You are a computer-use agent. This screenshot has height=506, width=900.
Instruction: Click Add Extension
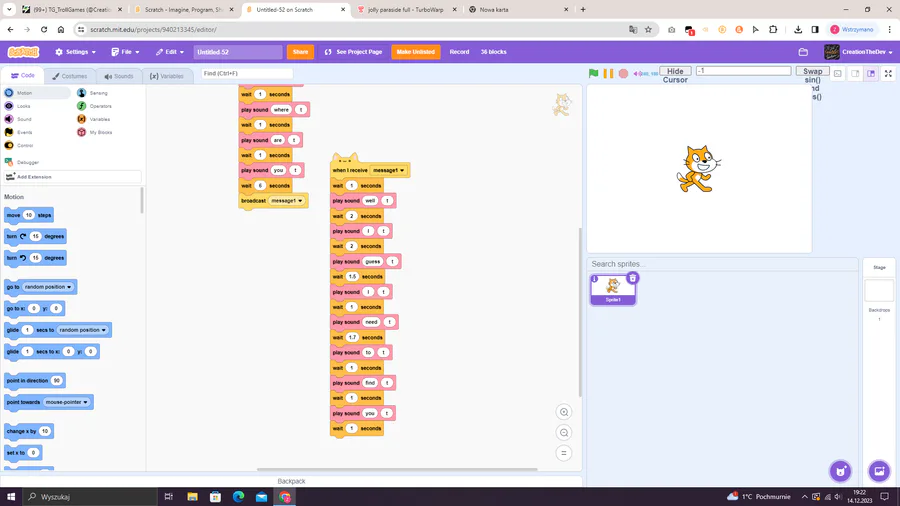72,177
